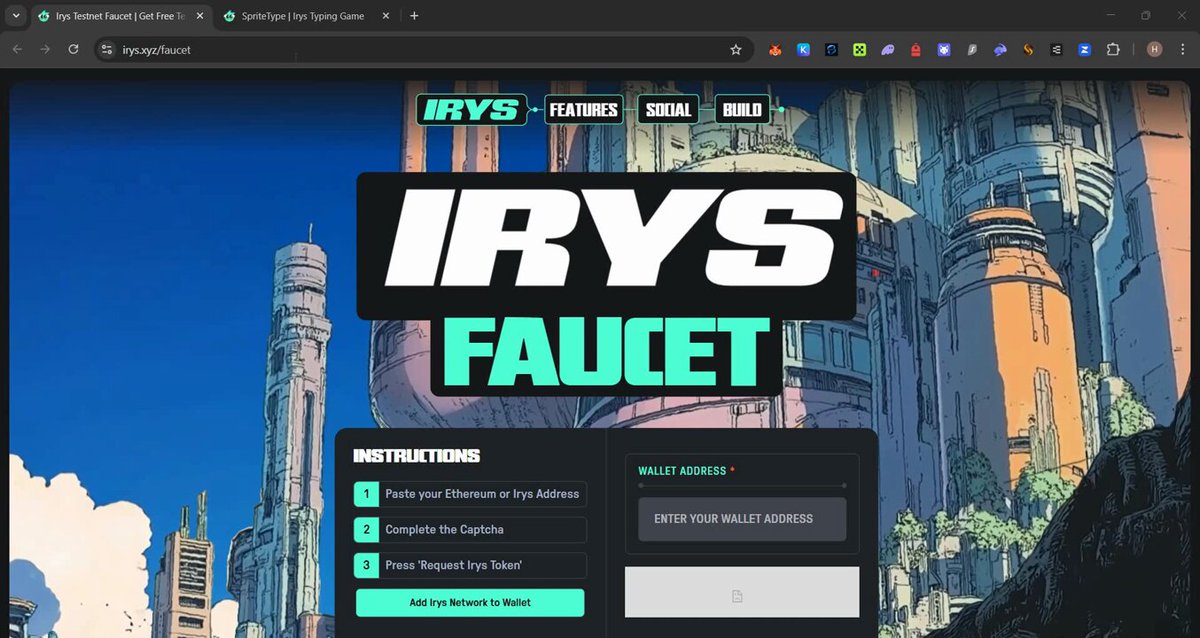Select the Irys Testnet Faucet tab

point(120,16)
